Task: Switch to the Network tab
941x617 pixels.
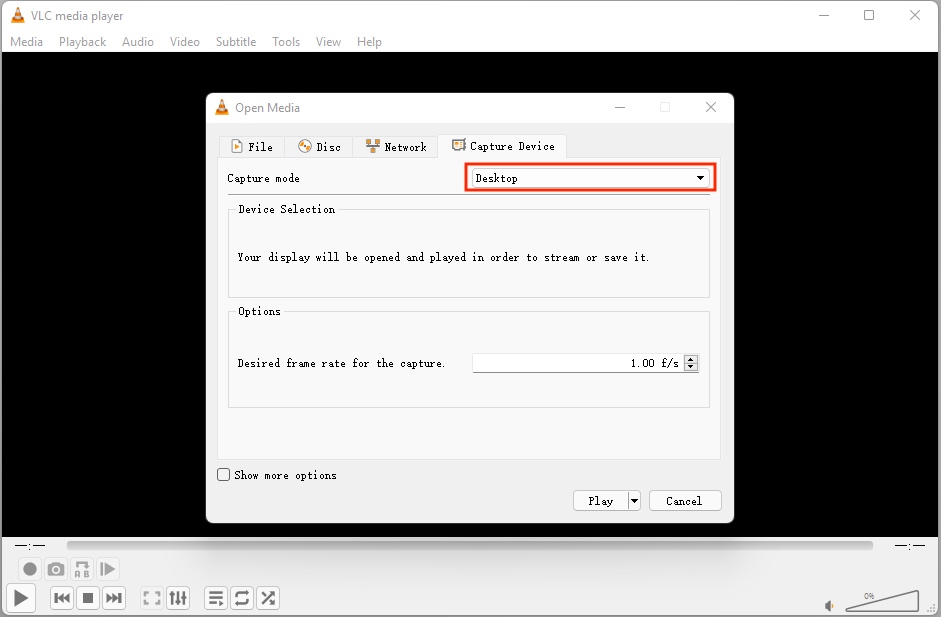Action: 395,146
